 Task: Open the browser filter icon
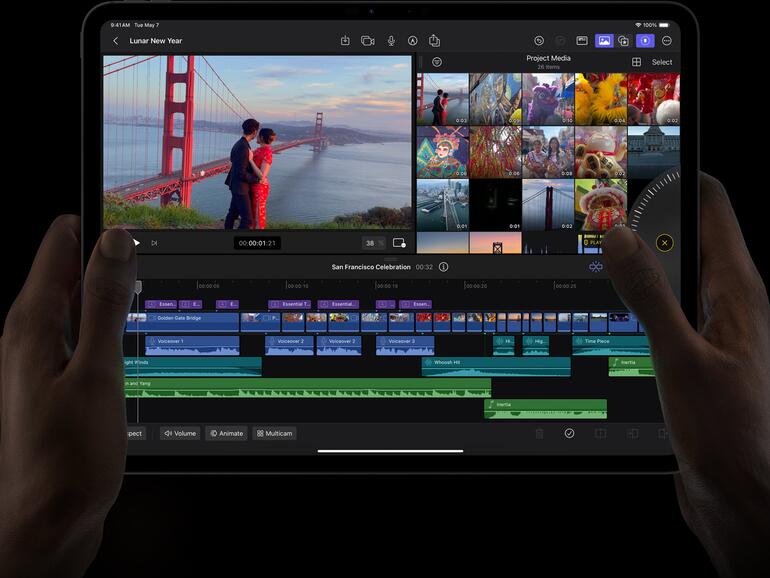437,62
